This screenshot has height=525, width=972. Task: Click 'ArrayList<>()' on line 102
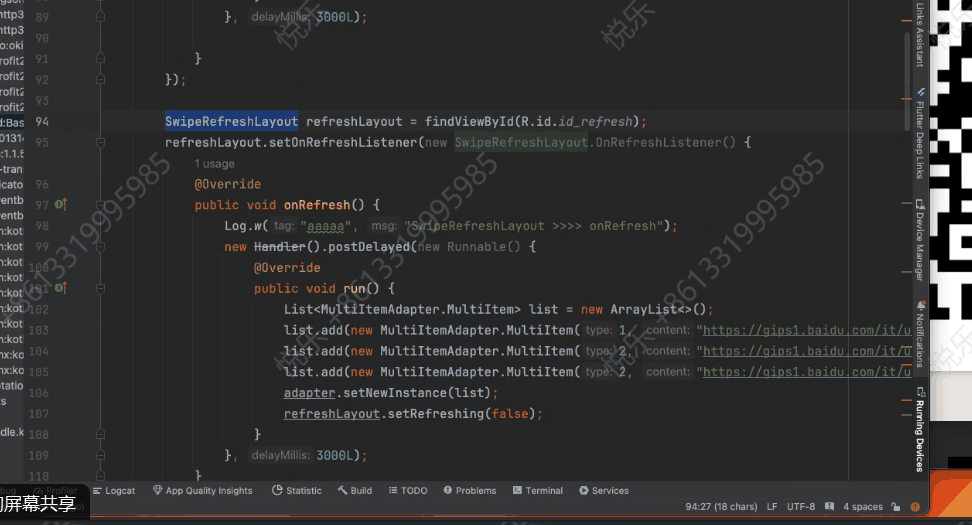(658, 309)
